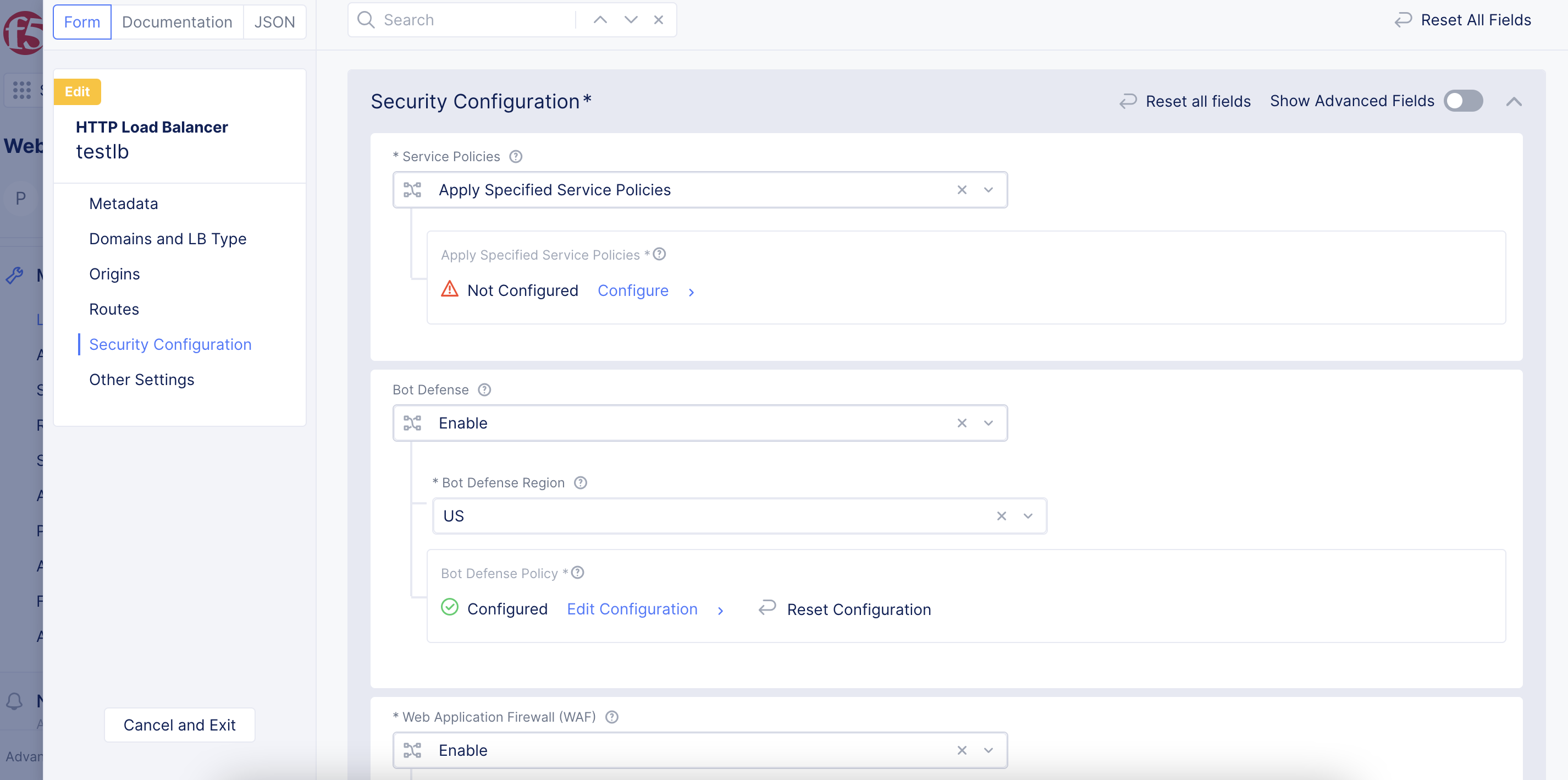Click Edit Configuration for Bot Defense Policy
Screen dimensions: 1568x780
(632, 609)
